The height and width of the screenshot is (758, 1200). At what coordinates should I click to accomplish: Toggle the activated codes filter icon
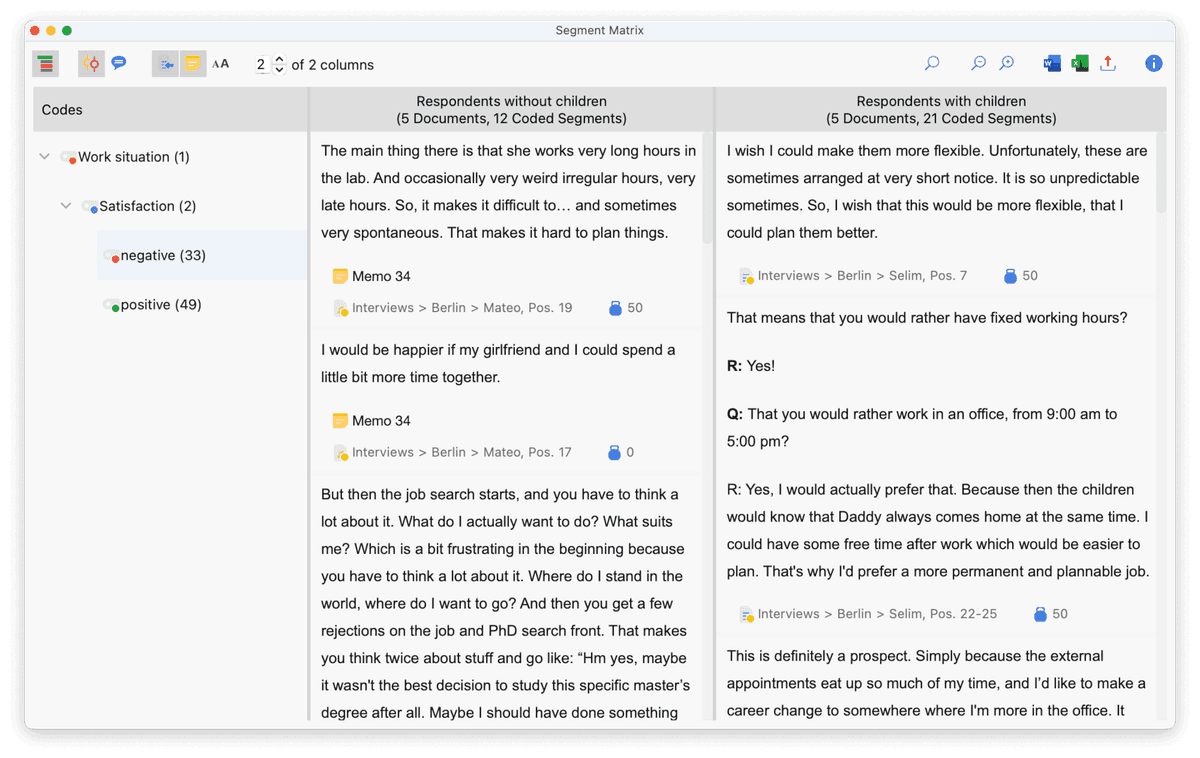click(91, 64)
